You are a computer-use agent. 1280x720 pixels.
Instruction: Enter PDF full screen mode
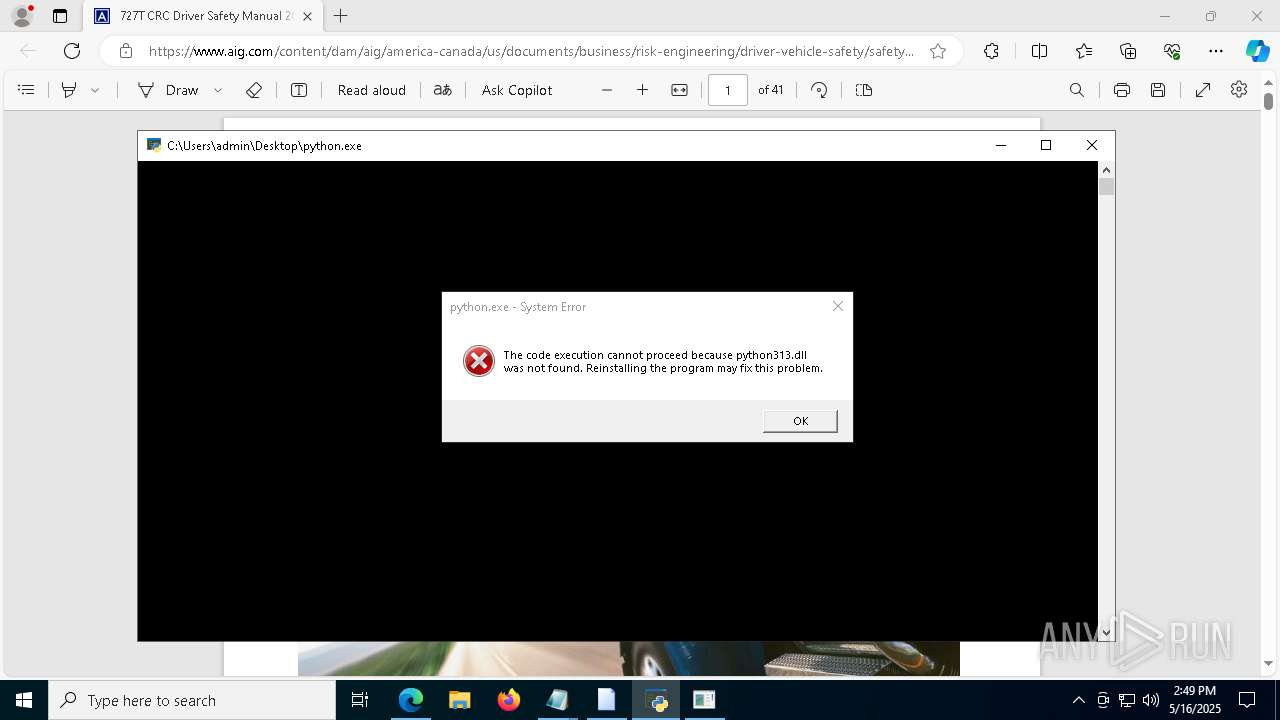click(1203, 90)
